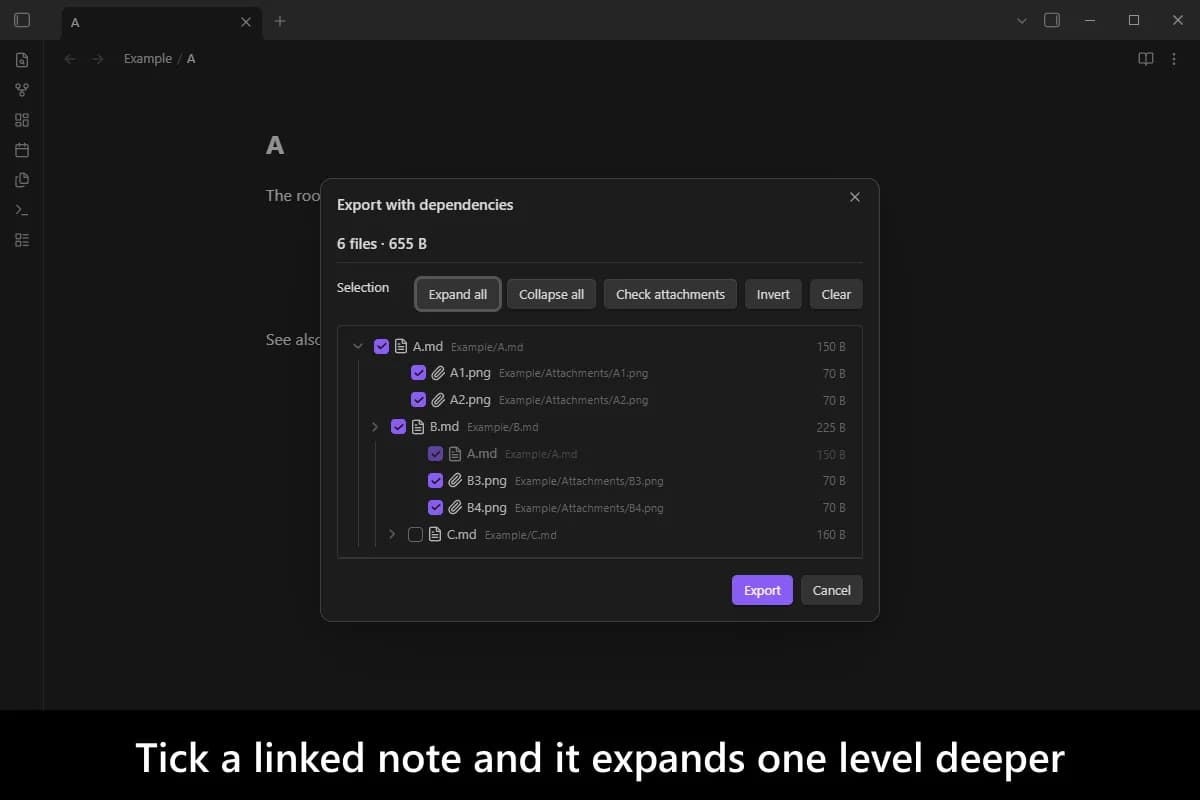Viewport: 1200px width, 800px height.
Task: Click the 225 B size value
Action: click(831, 427)
